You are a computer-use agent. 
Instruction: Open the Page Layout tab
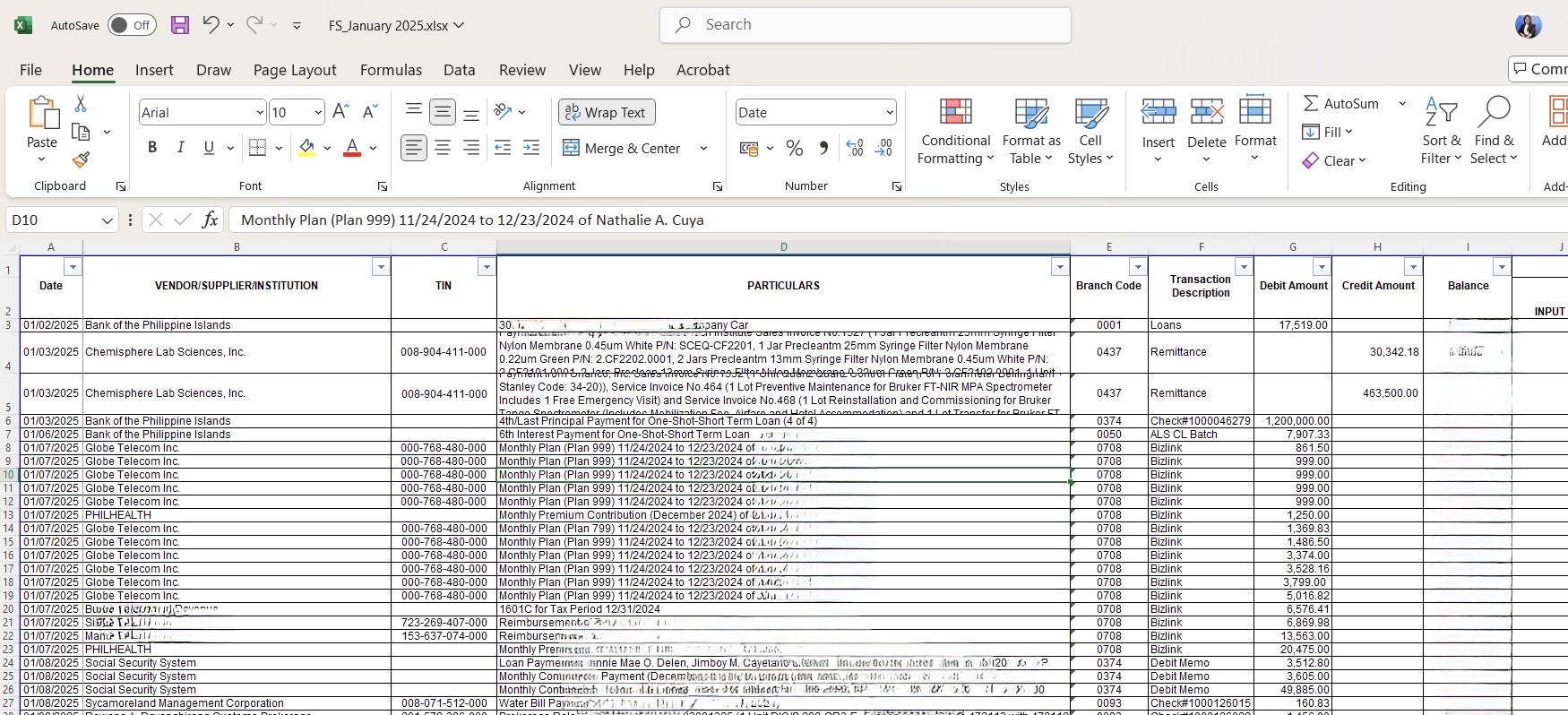295,70
